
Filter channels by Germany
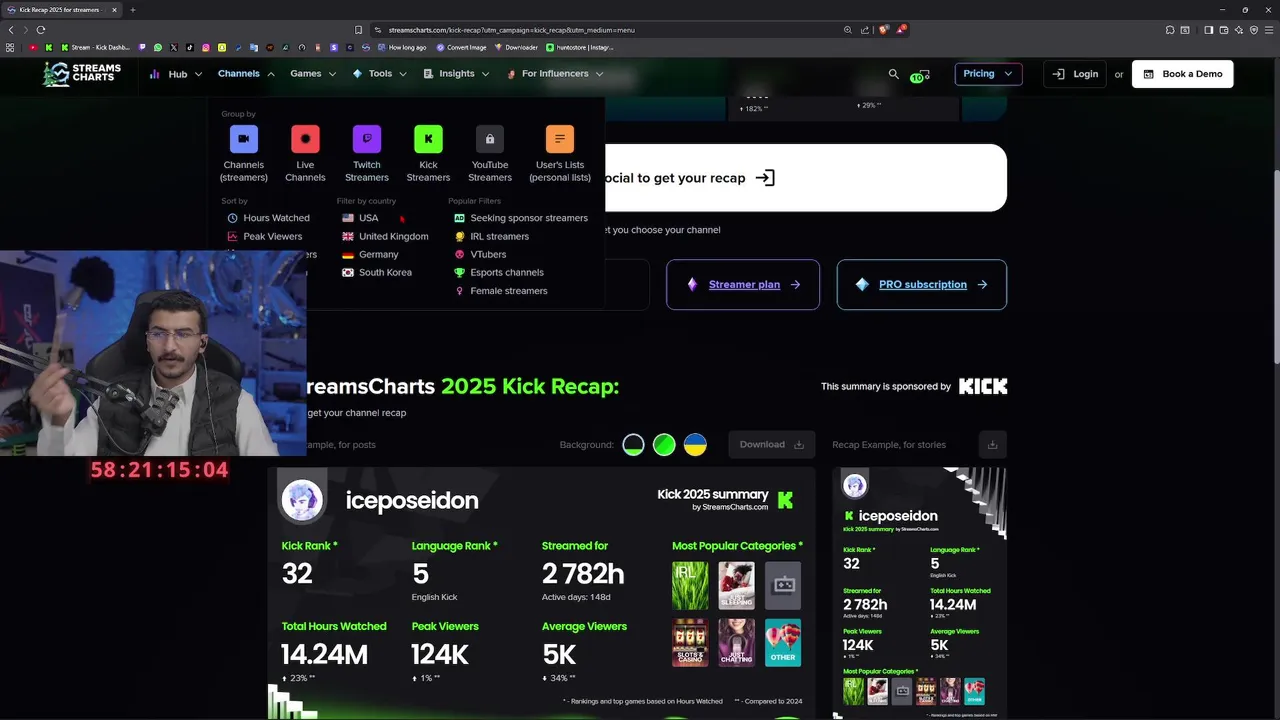[370, 255]
